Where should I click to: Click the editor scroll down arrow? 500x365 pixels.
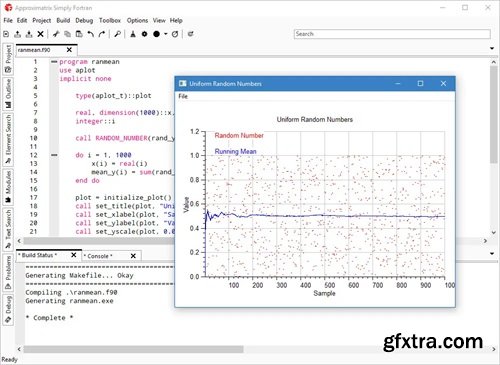494,233
